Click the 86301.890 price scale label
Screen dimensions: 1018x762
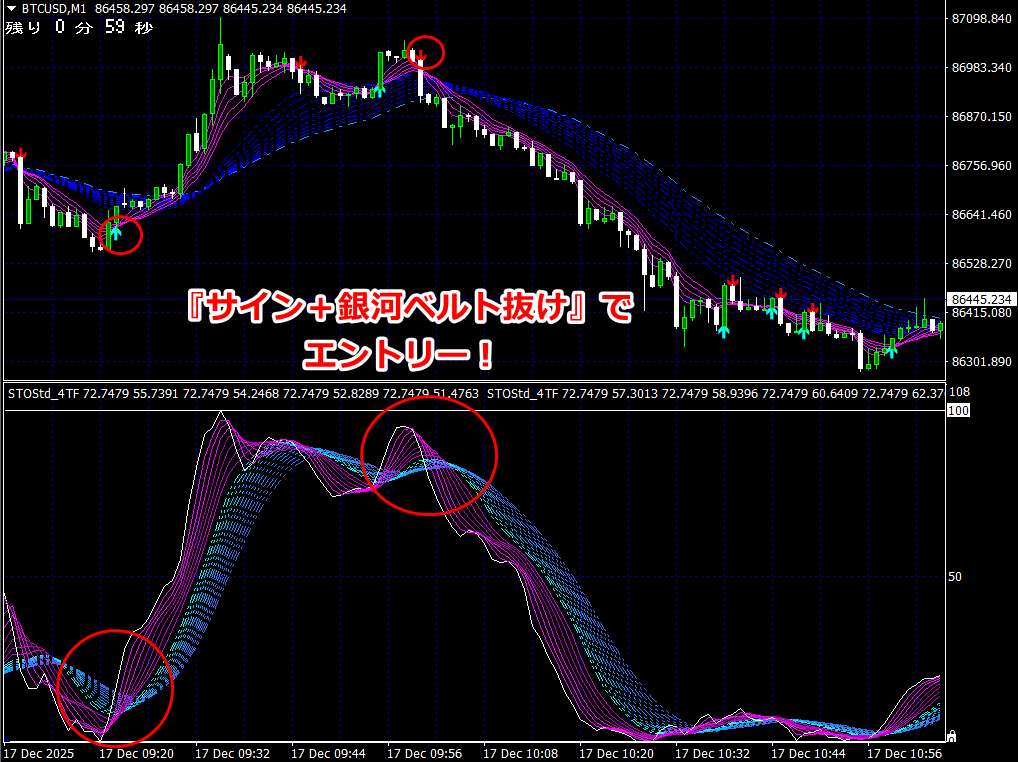pyautogui.click(x=982, y=362)
